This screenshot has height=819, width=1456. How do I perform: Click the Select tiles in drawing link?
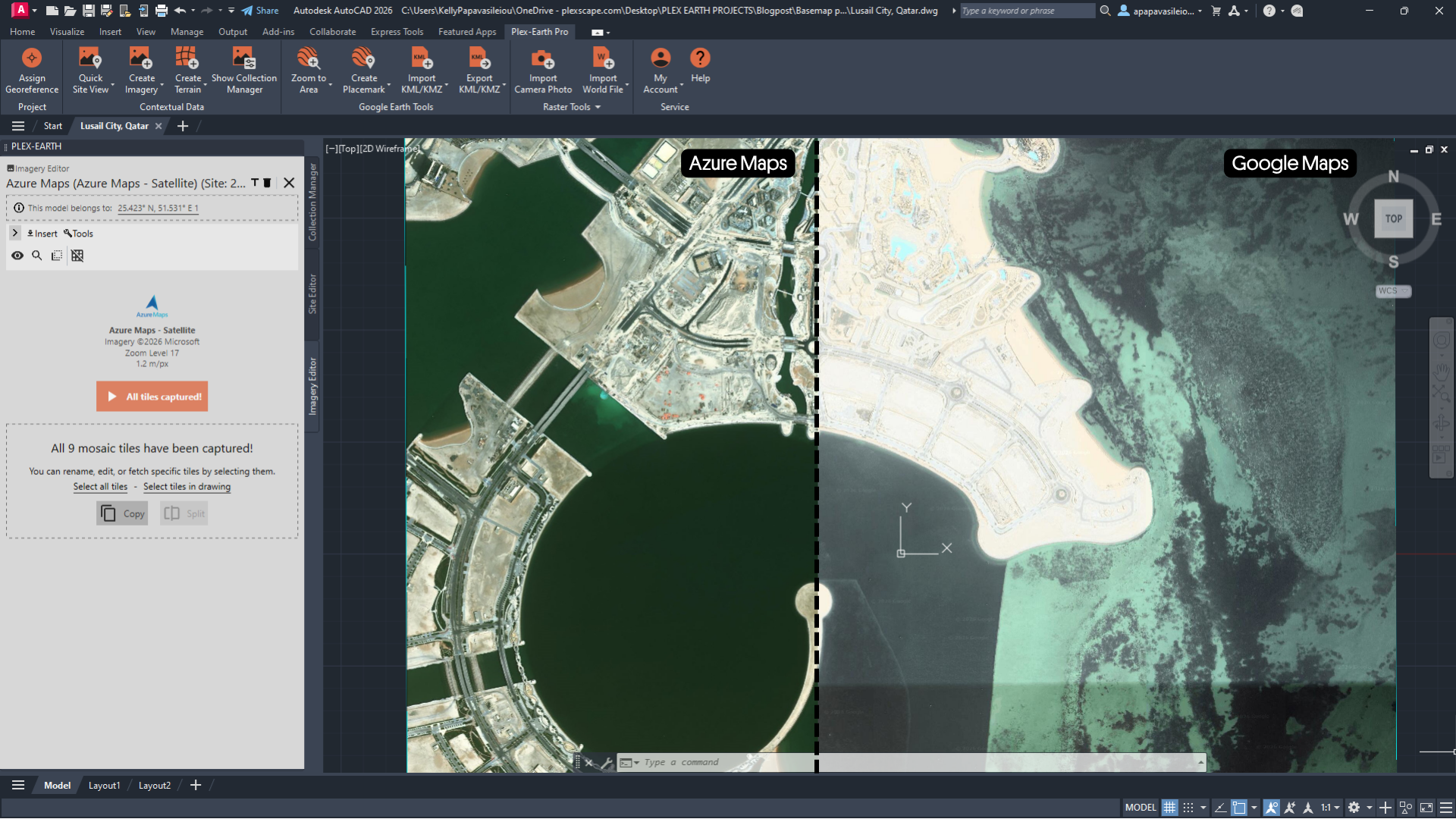[187, 487]
